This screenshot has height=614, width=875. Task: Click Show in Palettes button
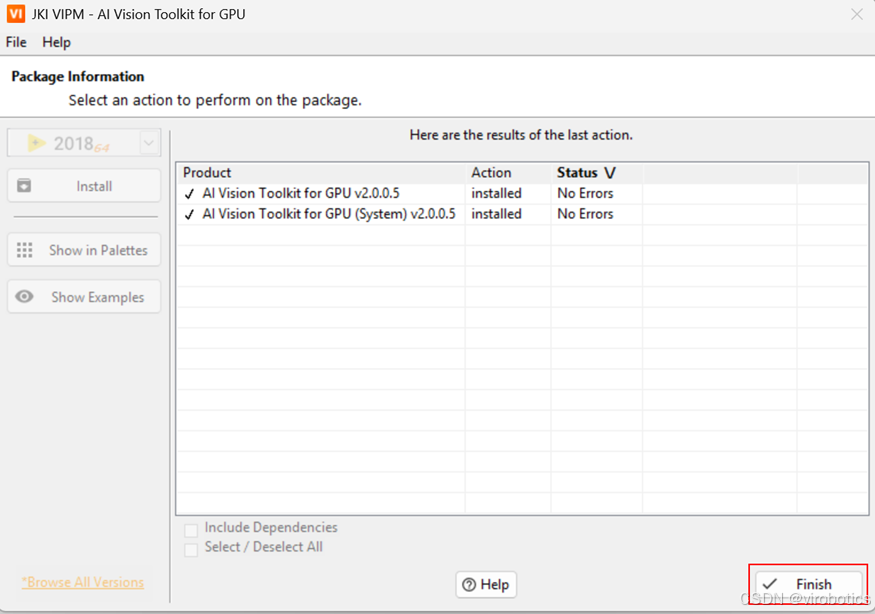point(84,250)
